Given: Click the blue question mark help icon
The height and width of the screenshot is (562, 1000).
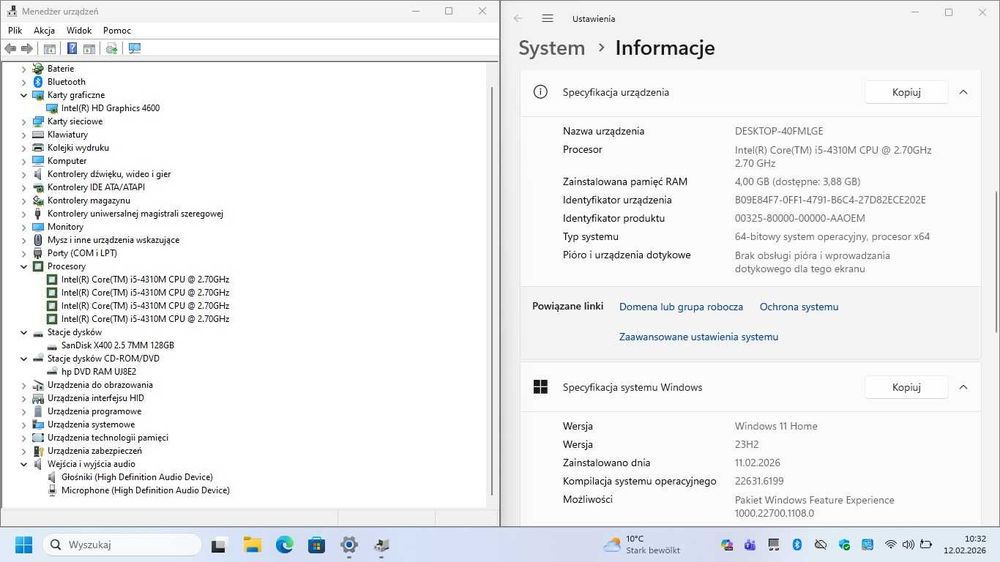Looking at the screenshot, I should 72,48.
